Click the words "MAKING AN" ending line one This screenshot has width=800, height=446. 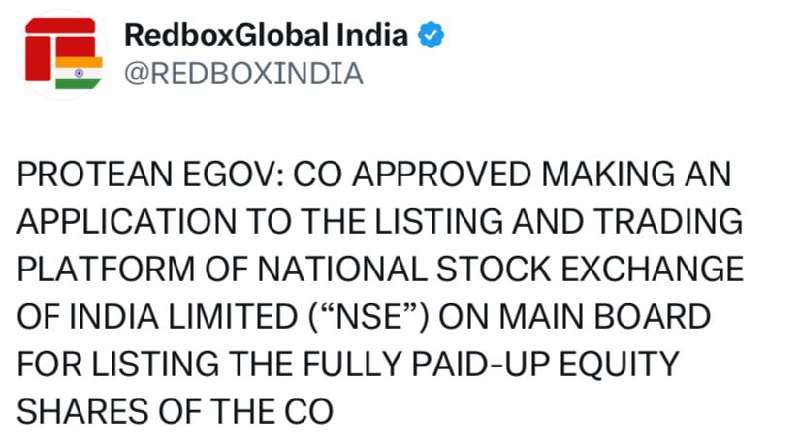636,174
